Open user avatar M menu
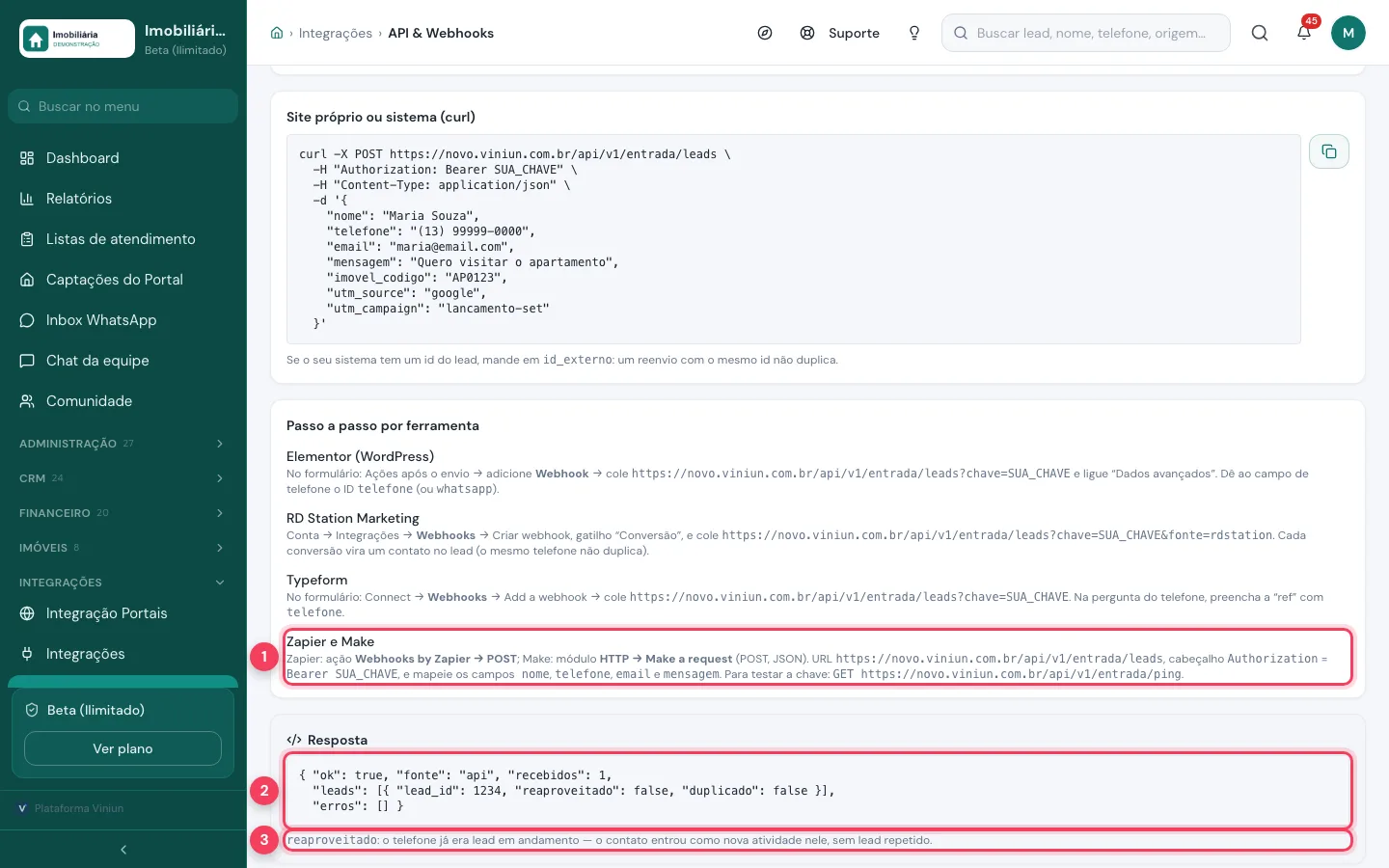 (x=1348, y=33)
